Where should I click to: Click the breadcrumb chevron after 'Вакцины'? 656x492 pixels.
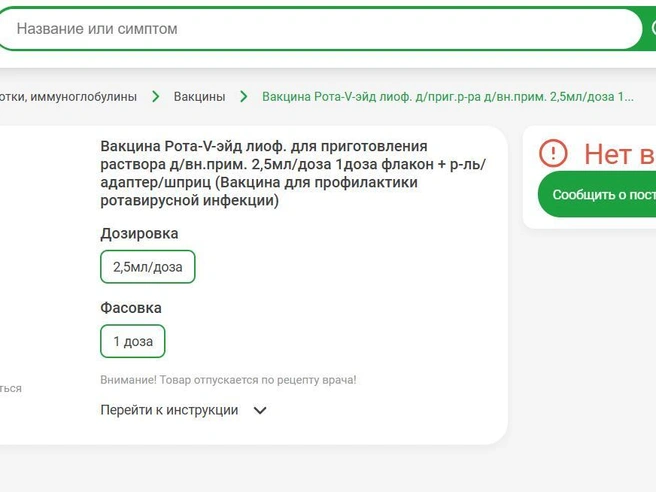[243, 97]
